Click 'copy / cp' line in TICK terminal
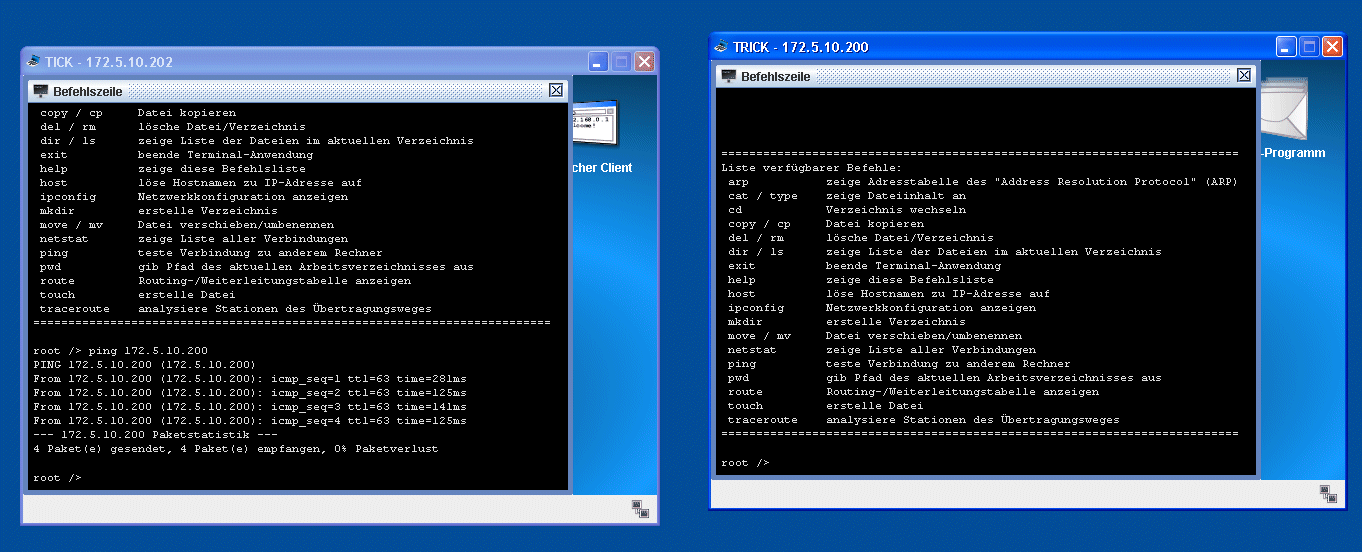 click(x=138, y=113)
